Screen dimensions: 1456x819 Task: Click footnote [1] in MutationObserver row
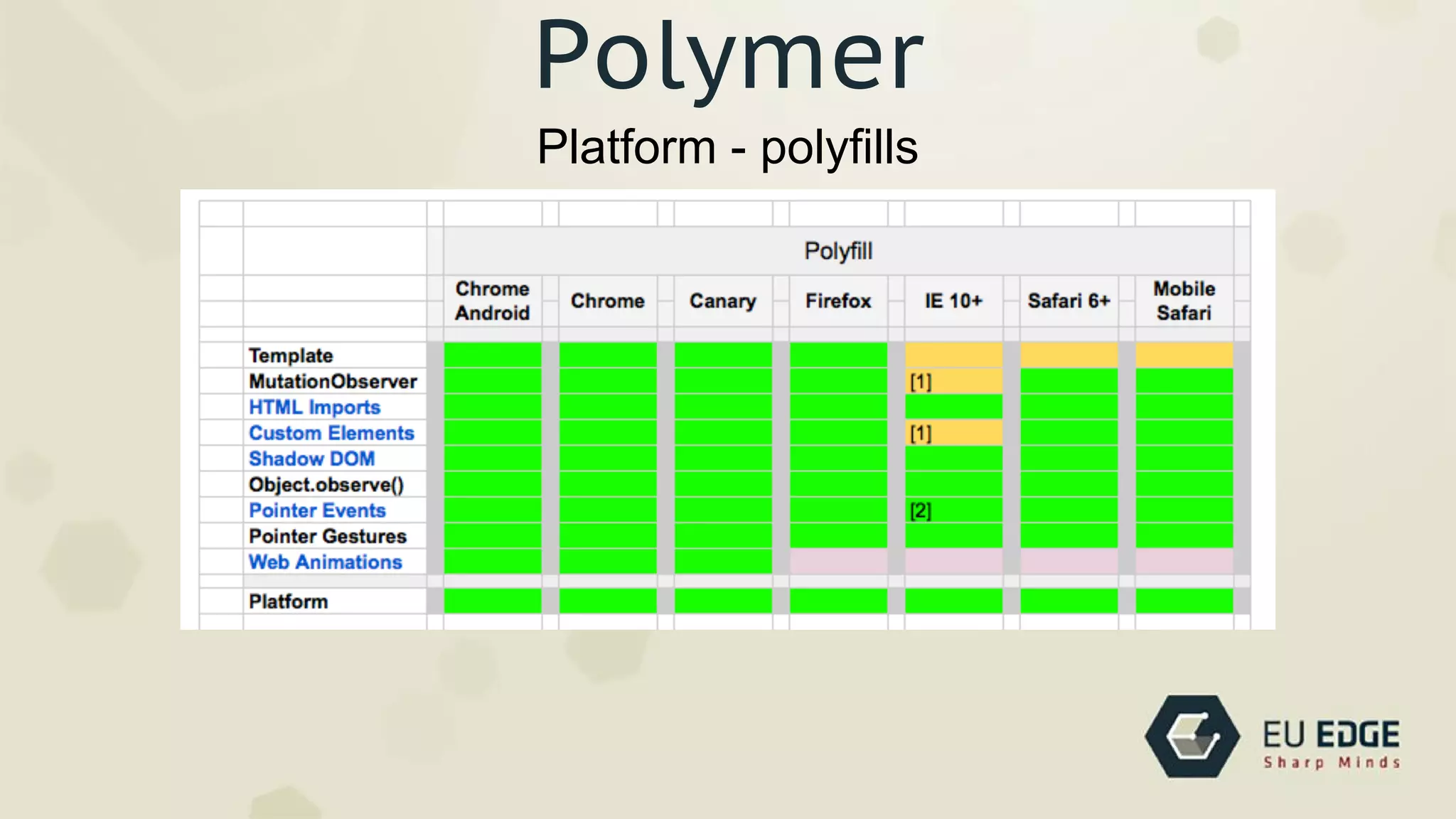(921, 382)
